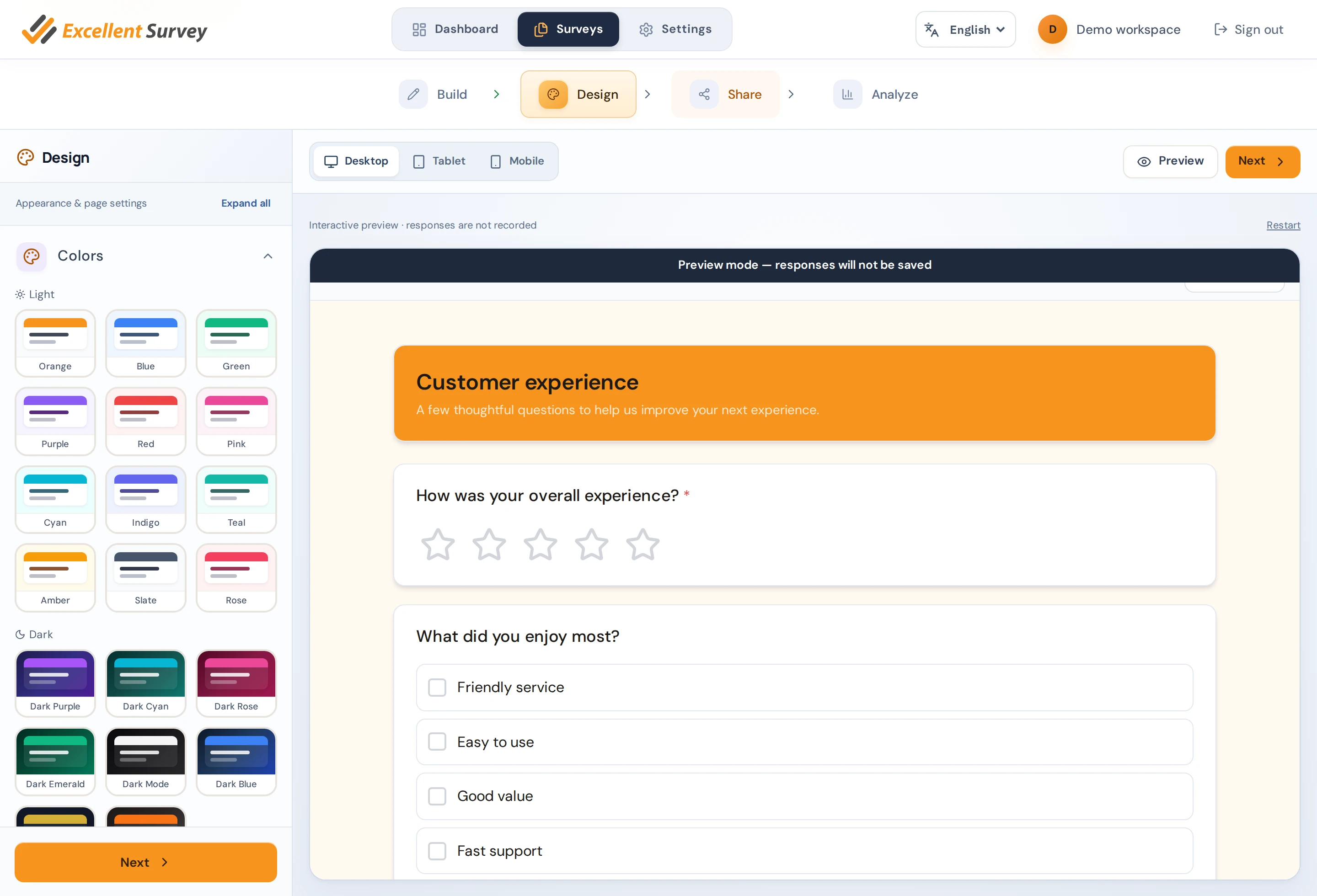Choose the Indigo theme swatch
Viewport: 1317px width, 896px height.
coord(145,500)
